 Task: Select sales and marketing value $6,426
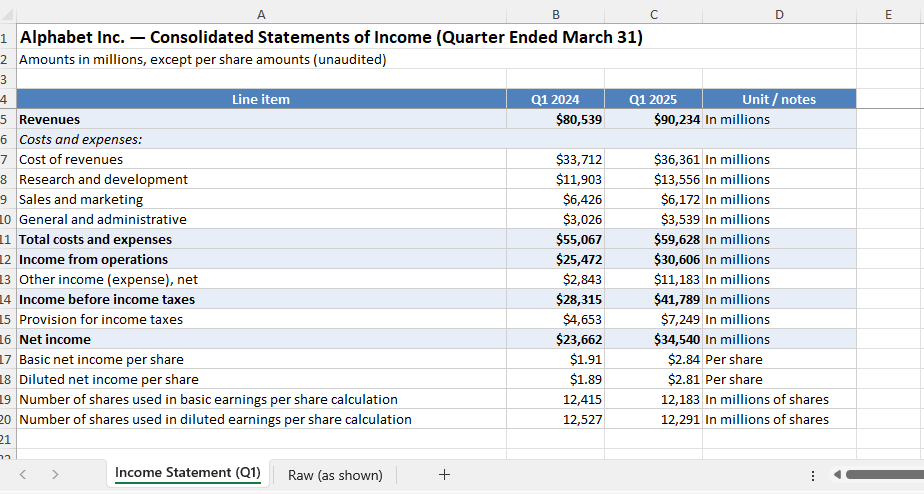click(x=555, y=199)
